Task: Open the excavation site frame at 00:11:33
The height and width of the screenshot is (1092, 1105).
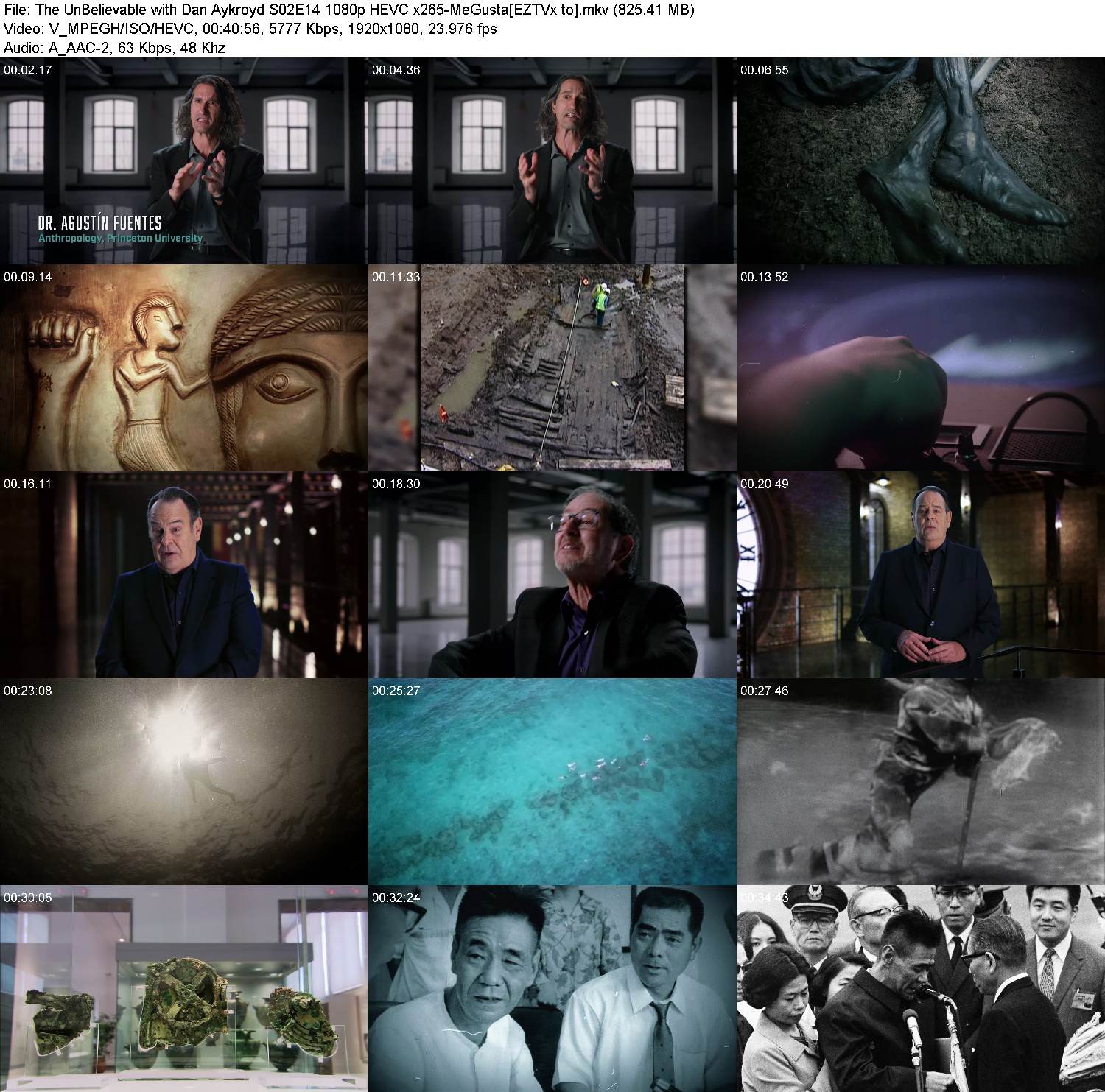Action: pyautogui.click(x=552, y=368)
